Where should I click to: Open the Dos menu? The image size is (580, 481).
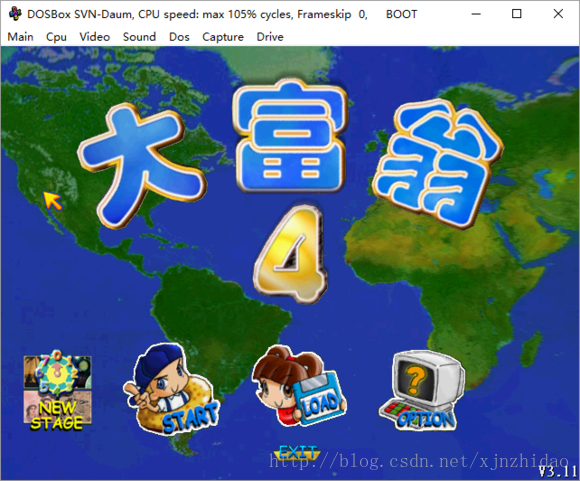[179, 37]
